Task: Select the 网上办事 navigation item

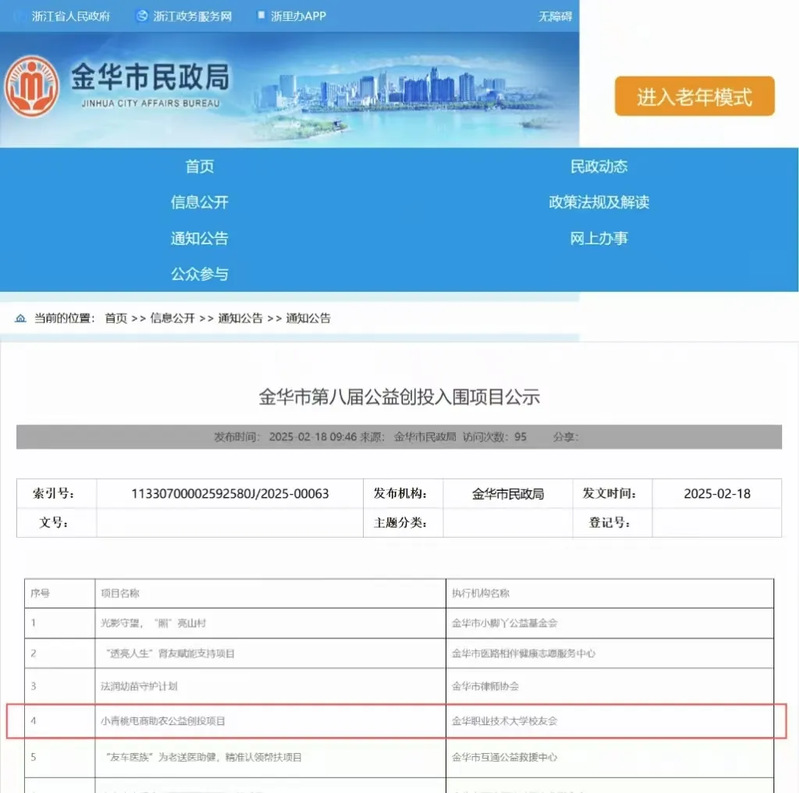Action: (x=598, y=238)
